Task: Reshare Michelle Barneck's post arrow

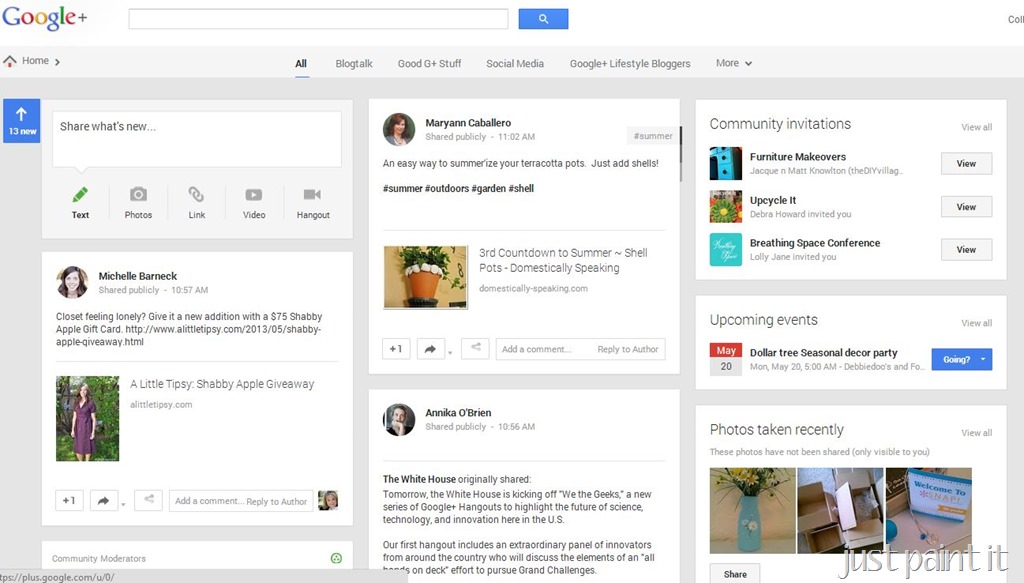Action: point(103,501)
